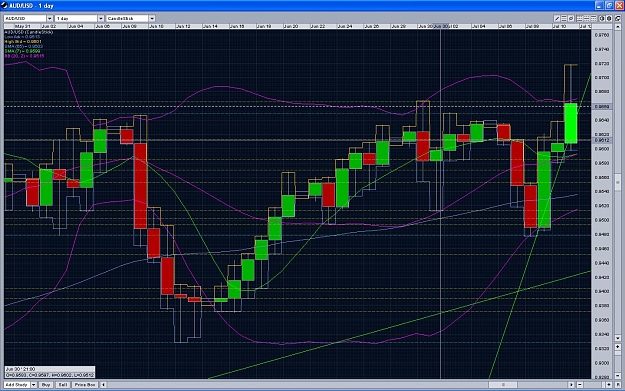Click the SMA(7) legend entry
The width and height of the screenshot is (625, 391).
pos(22,51)
